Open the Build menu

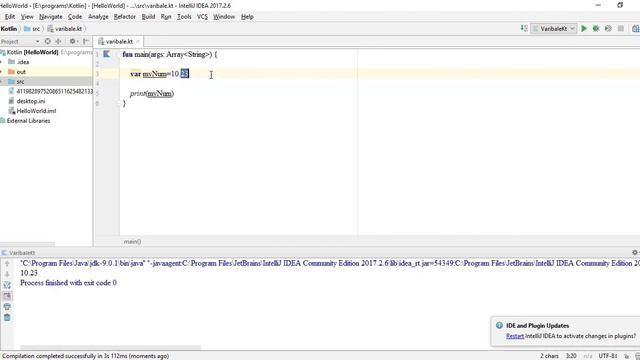[148, 17]
